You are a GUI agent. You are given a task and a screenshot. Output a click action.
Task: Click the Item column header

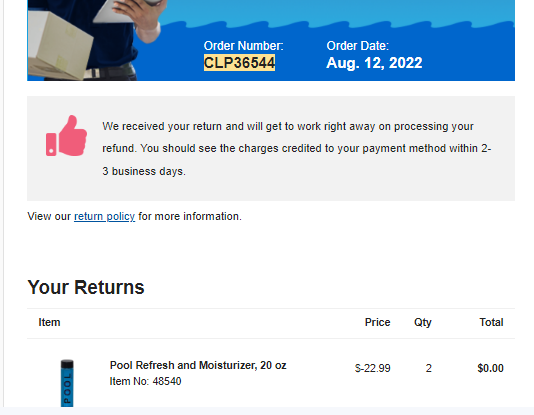(49, 322)
